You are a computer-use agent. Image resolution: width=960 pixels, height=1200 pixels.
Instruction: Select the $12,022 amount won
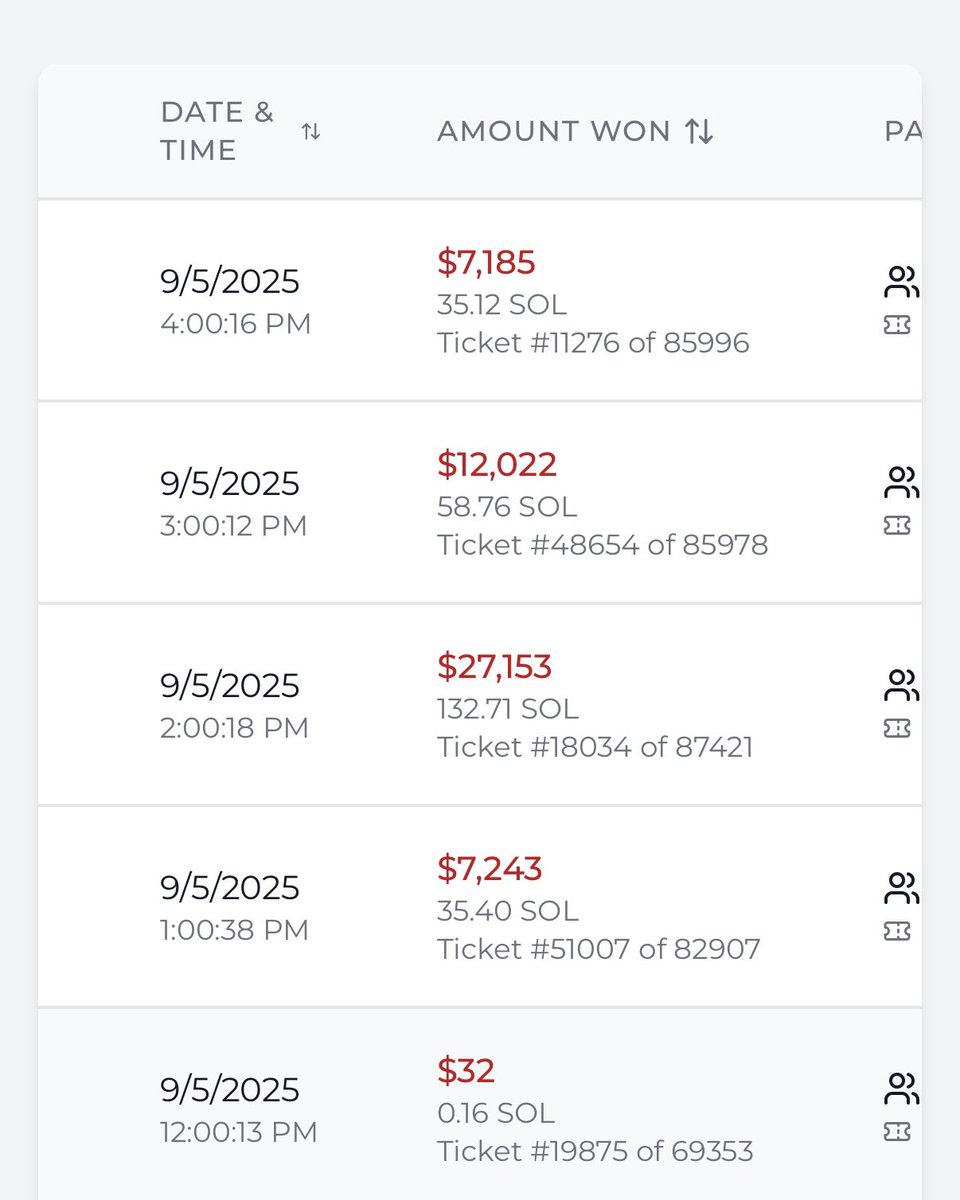(x=497, y=464)
